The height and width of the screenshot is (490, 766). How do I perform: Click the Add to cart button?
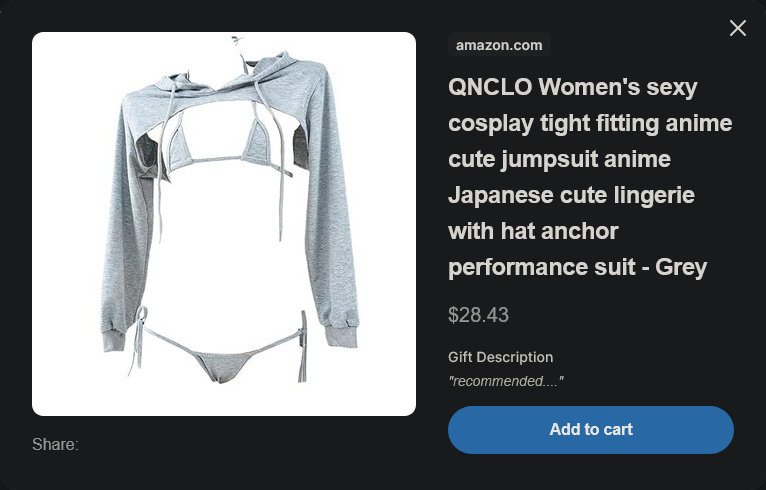coord(591,429)
